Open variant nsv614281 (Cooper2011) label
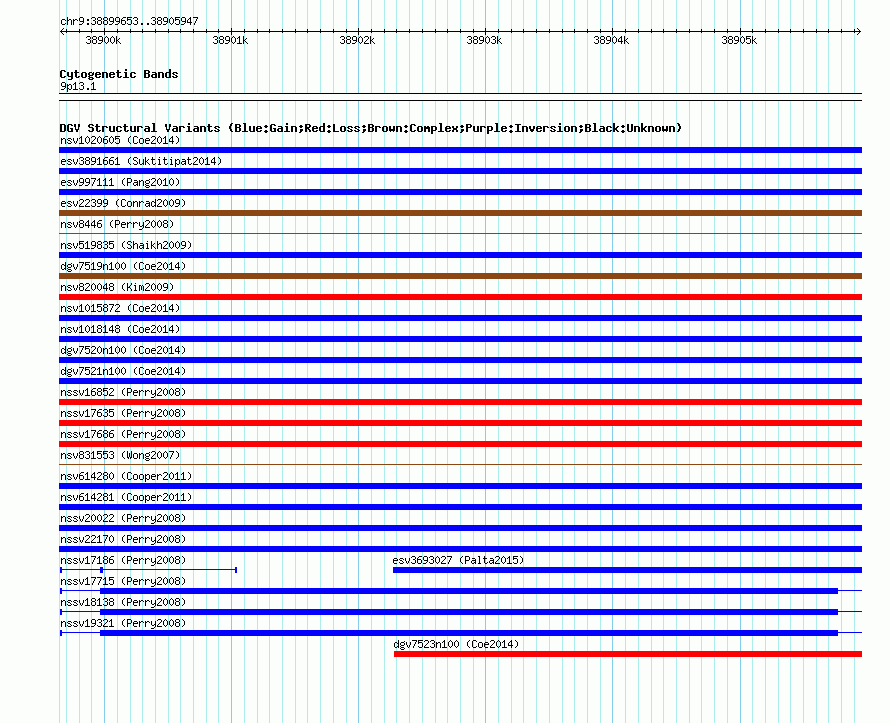 [x=127, y=497]
